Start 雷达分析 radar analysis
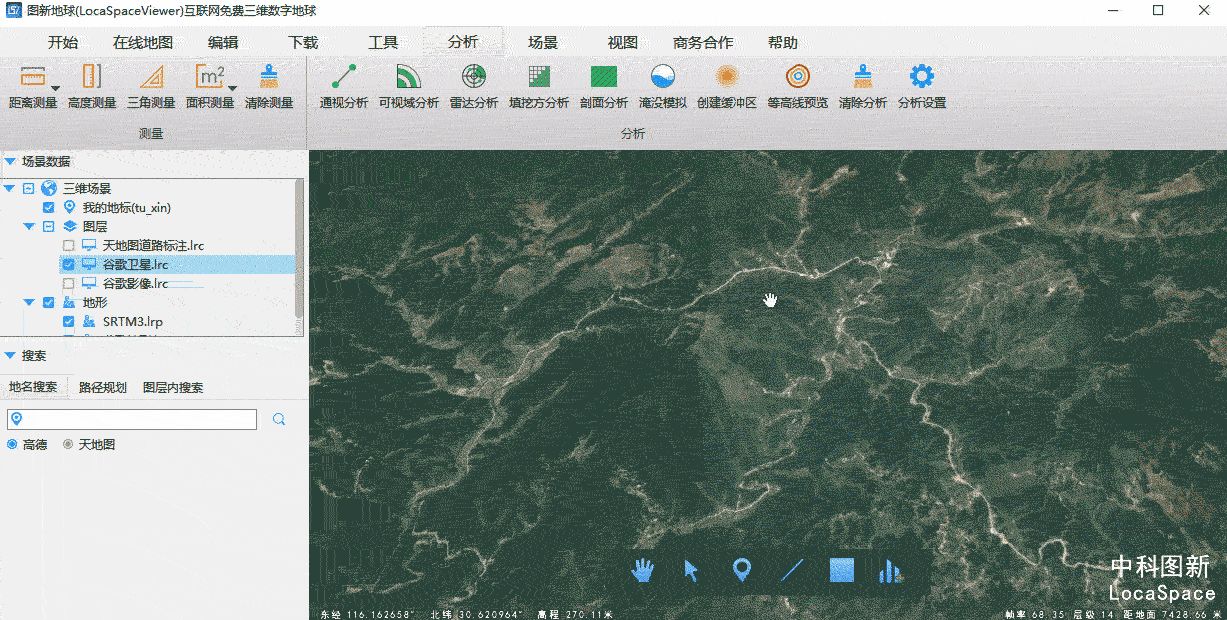Viewport: 1227px width, 620px height. (474, 86)
